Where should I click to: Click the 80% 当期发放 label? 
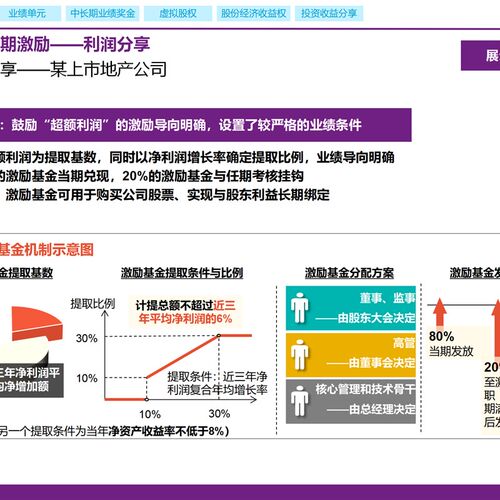(451, 343)
